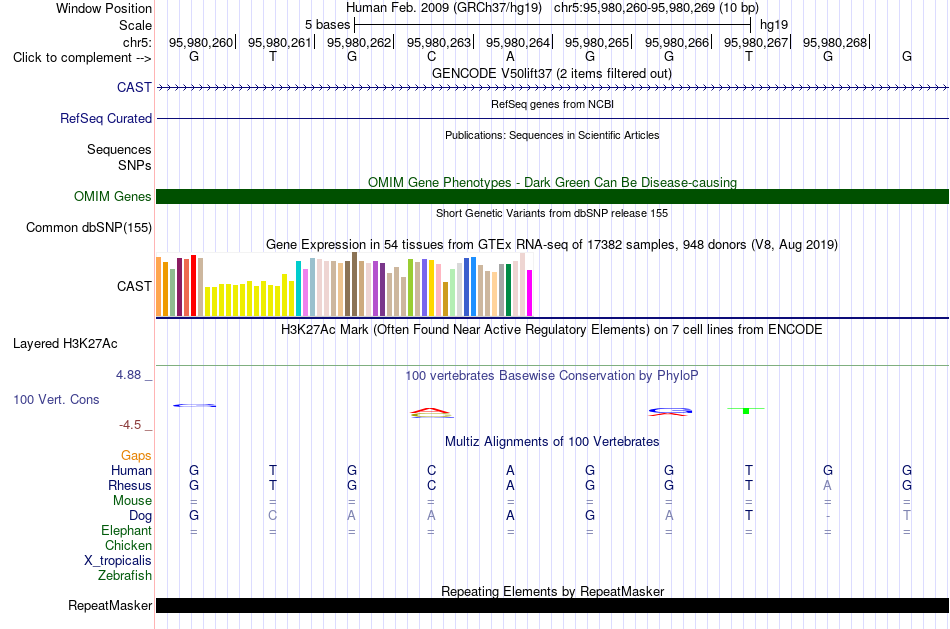Click the Dog species label

(x=141, y=516)
